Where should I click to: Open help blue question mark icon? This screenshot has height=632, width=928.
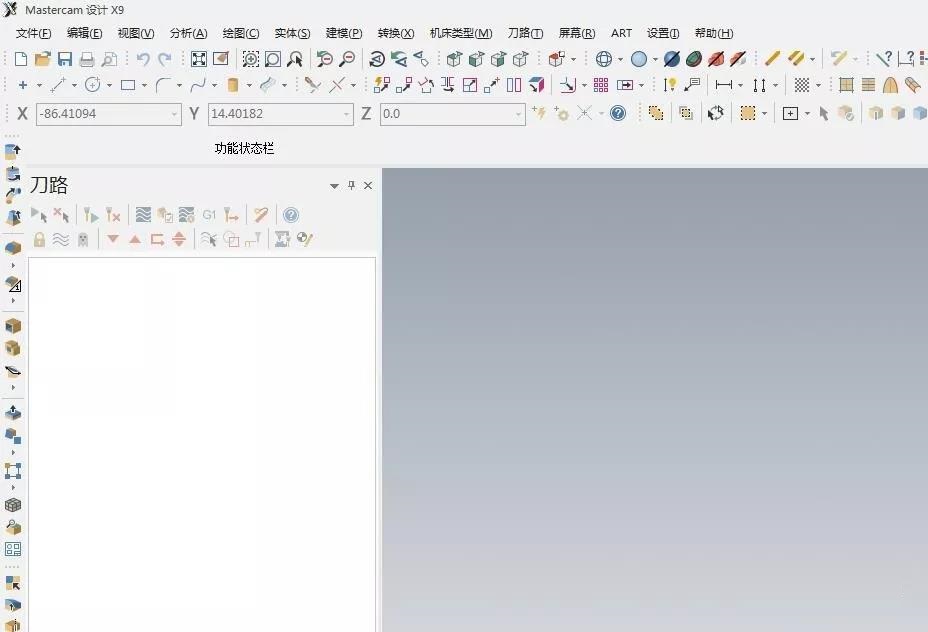click(617, 113)
